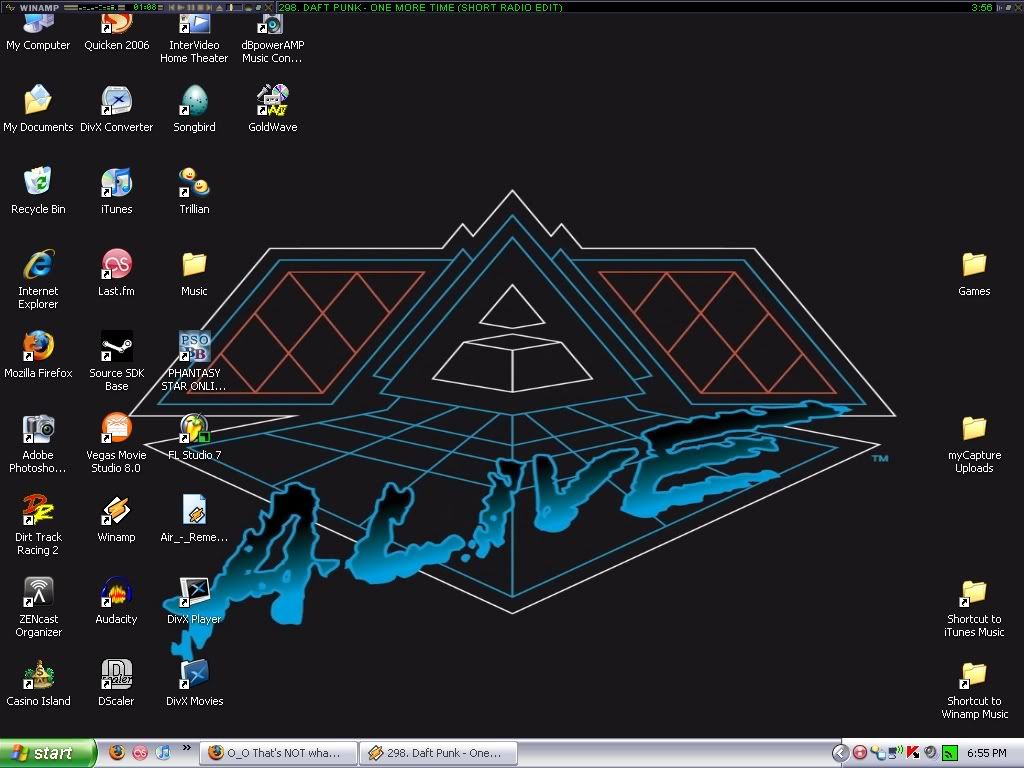Launch Quicken 2006 from the desktop

(116, 33)
